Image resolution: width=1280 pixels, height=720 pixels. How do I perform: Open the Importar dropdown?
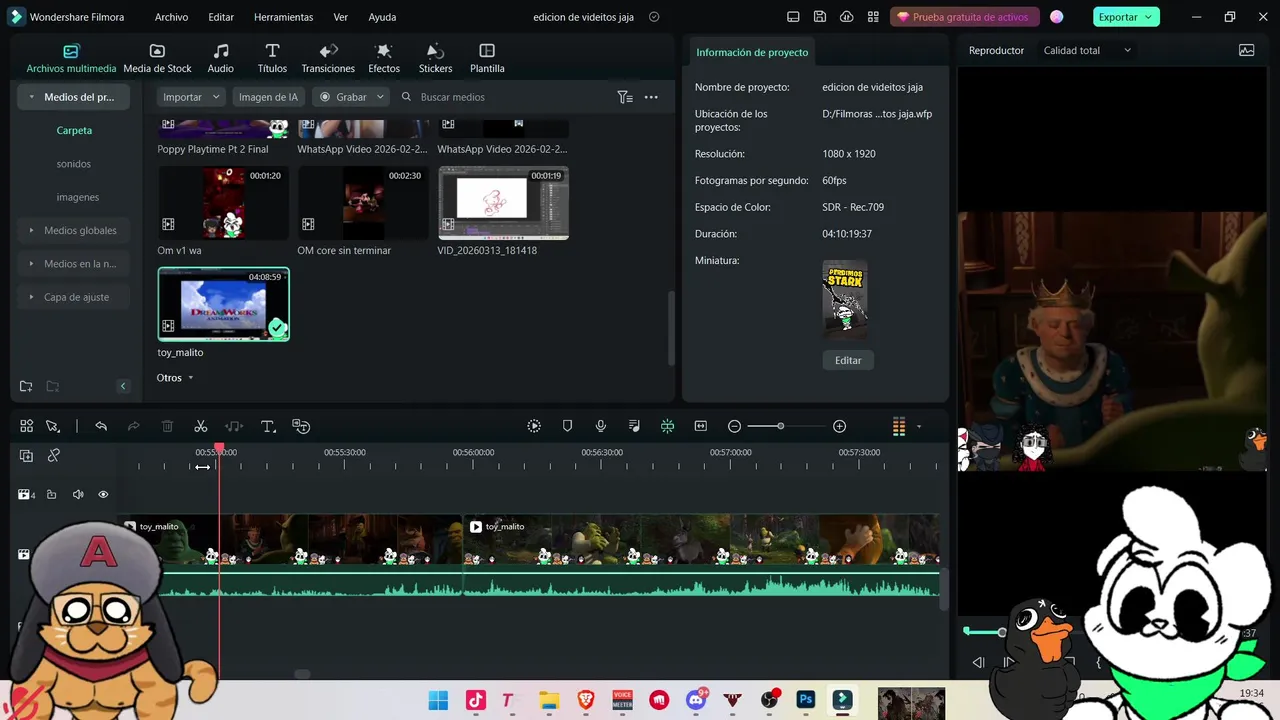click(x=191, y=97)
